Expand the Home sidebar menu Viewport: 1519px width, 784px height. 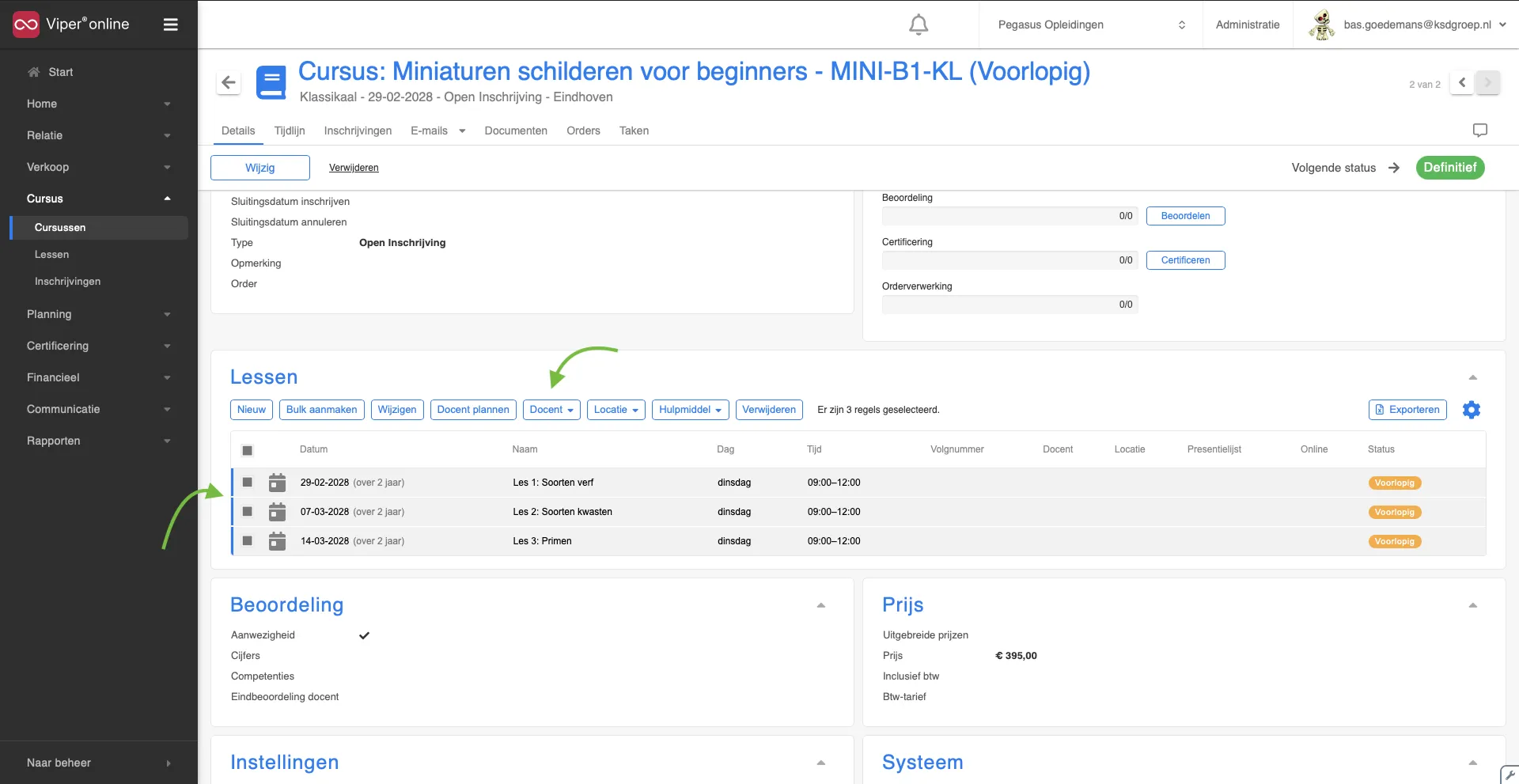pyautogui.click(x=99, y=104)
